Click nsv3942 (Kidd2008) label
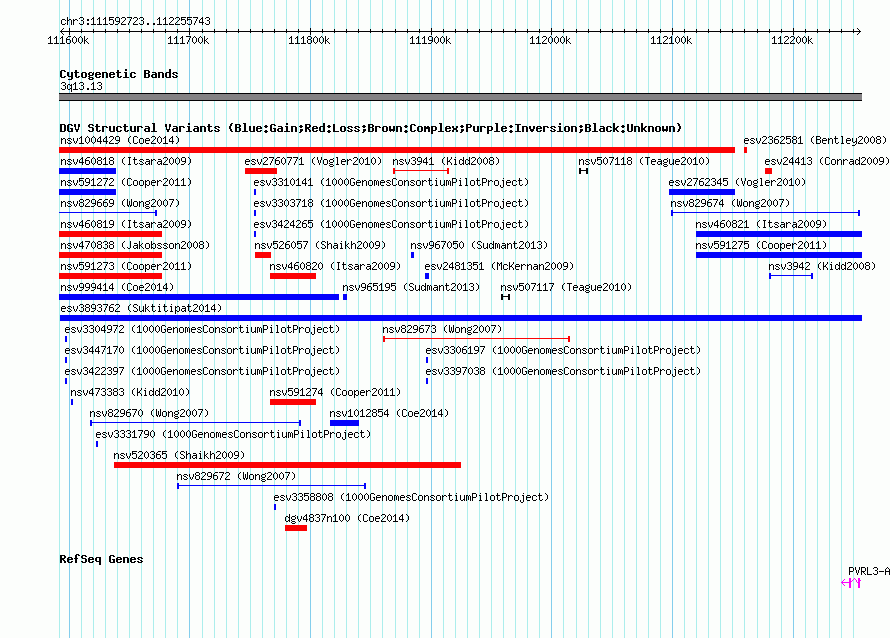 (822, 266)
